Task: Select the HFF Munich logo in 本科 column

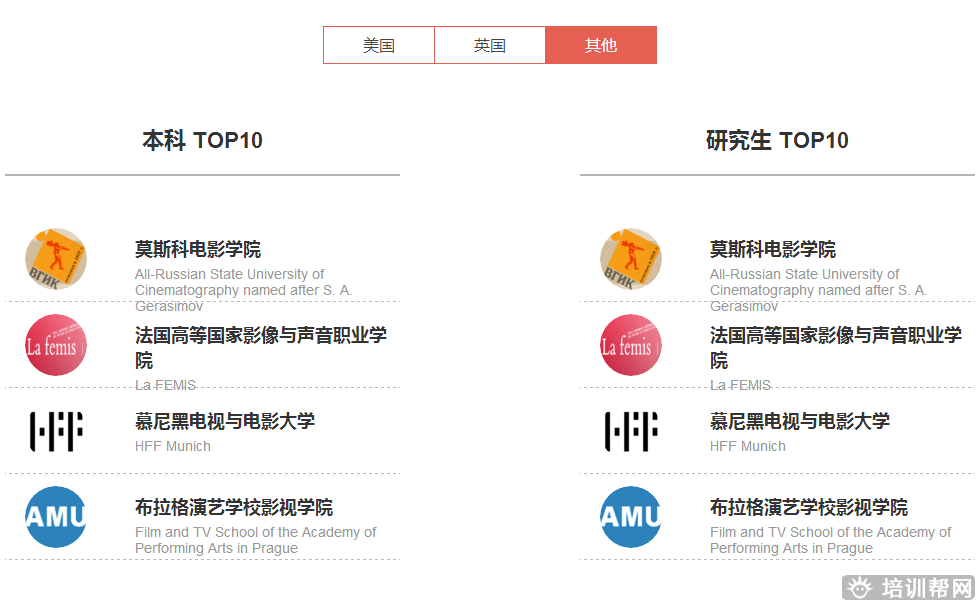Action: click(x=56, y=431)
